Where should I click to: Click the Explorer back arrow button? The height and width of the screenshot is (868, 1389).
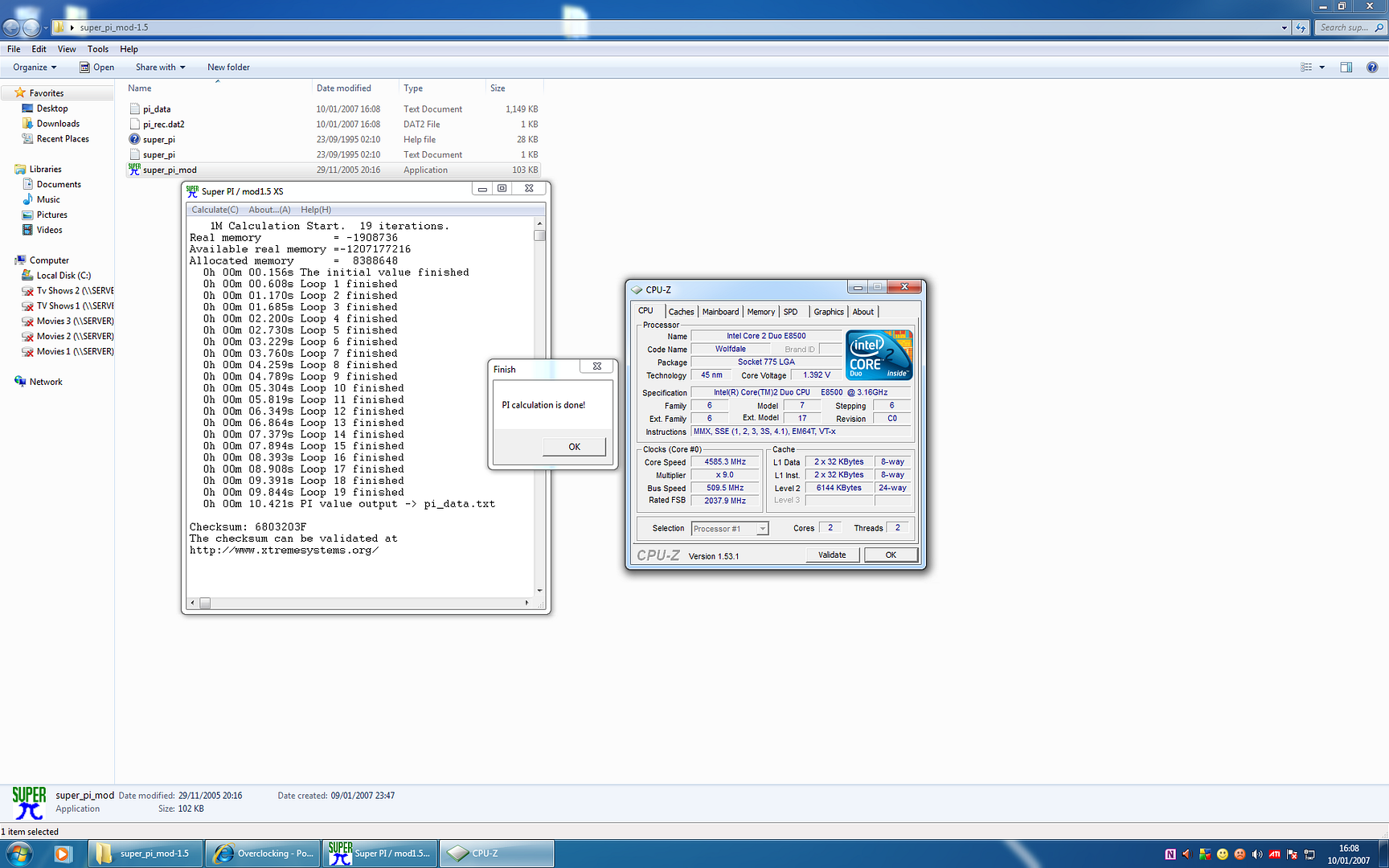tap(11, 27)
